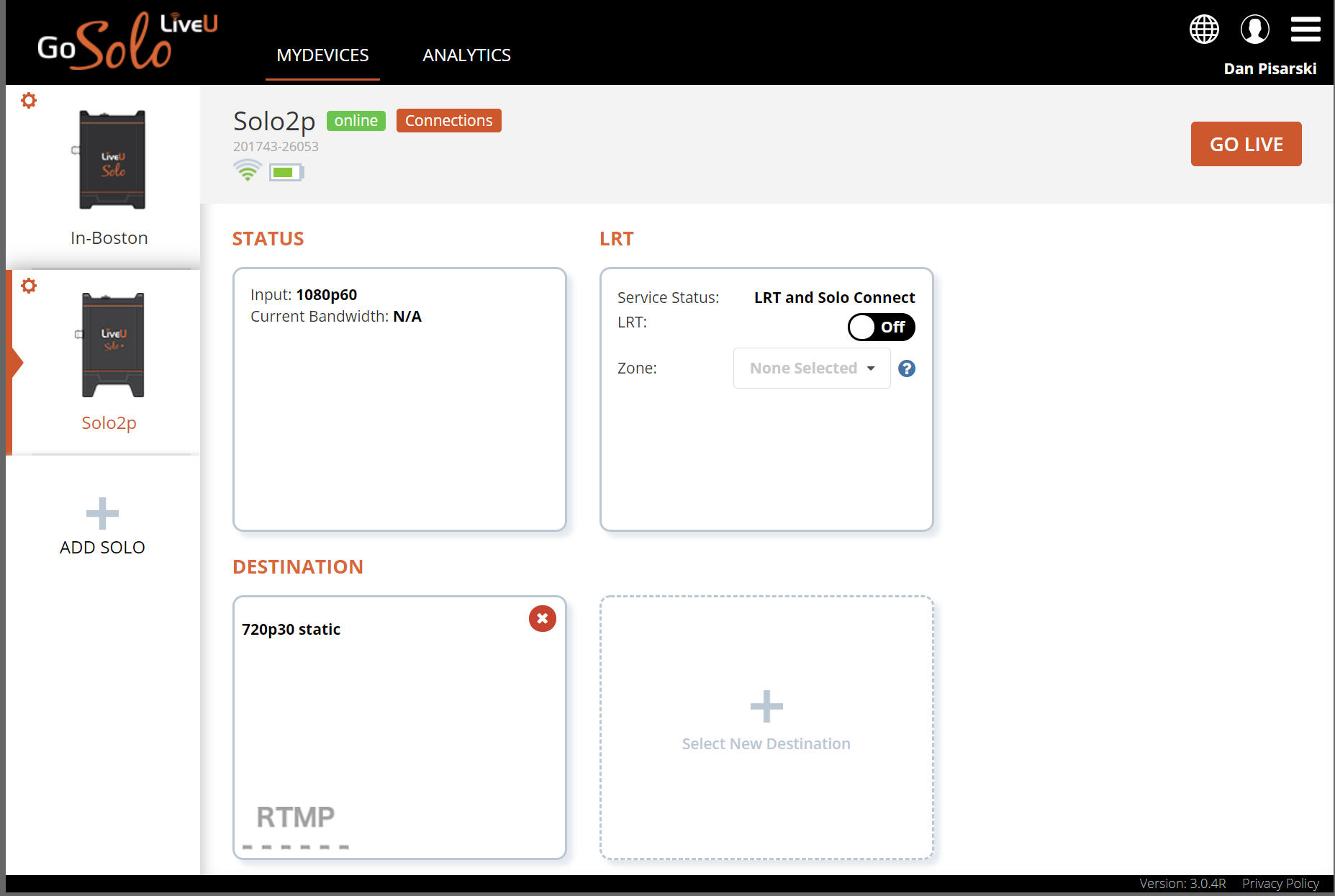Remove the 720p30 static destination
Viewport: 1335px width, 896px height.
click(x=543, y=618)
